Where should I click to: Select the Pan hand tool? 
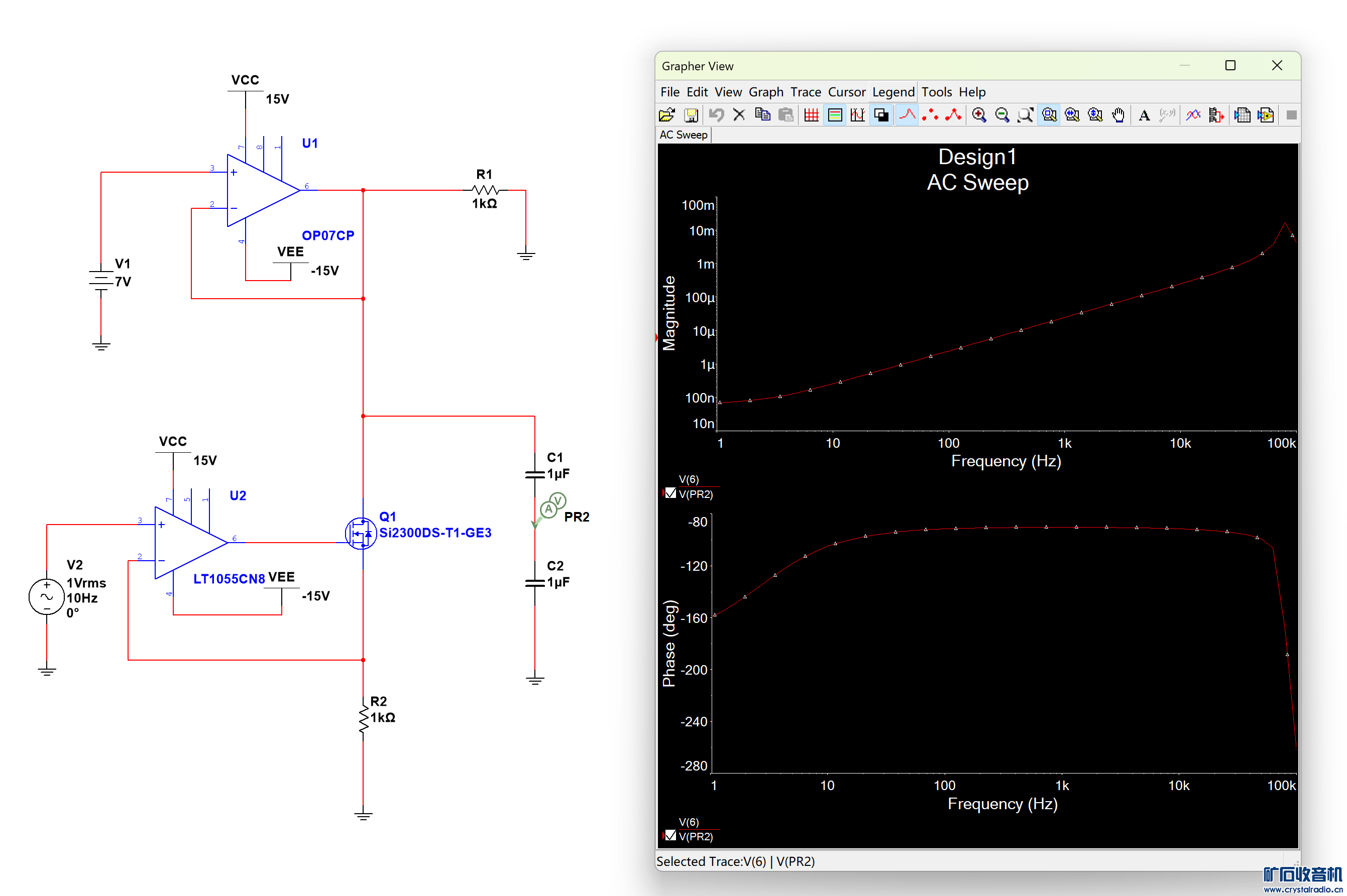[x=1118, y=115]
